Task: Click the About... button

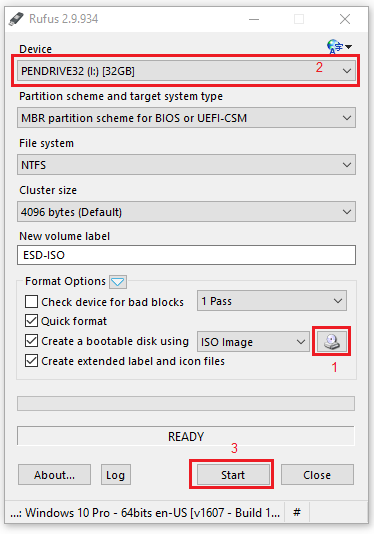Action: tap(54, 474)
